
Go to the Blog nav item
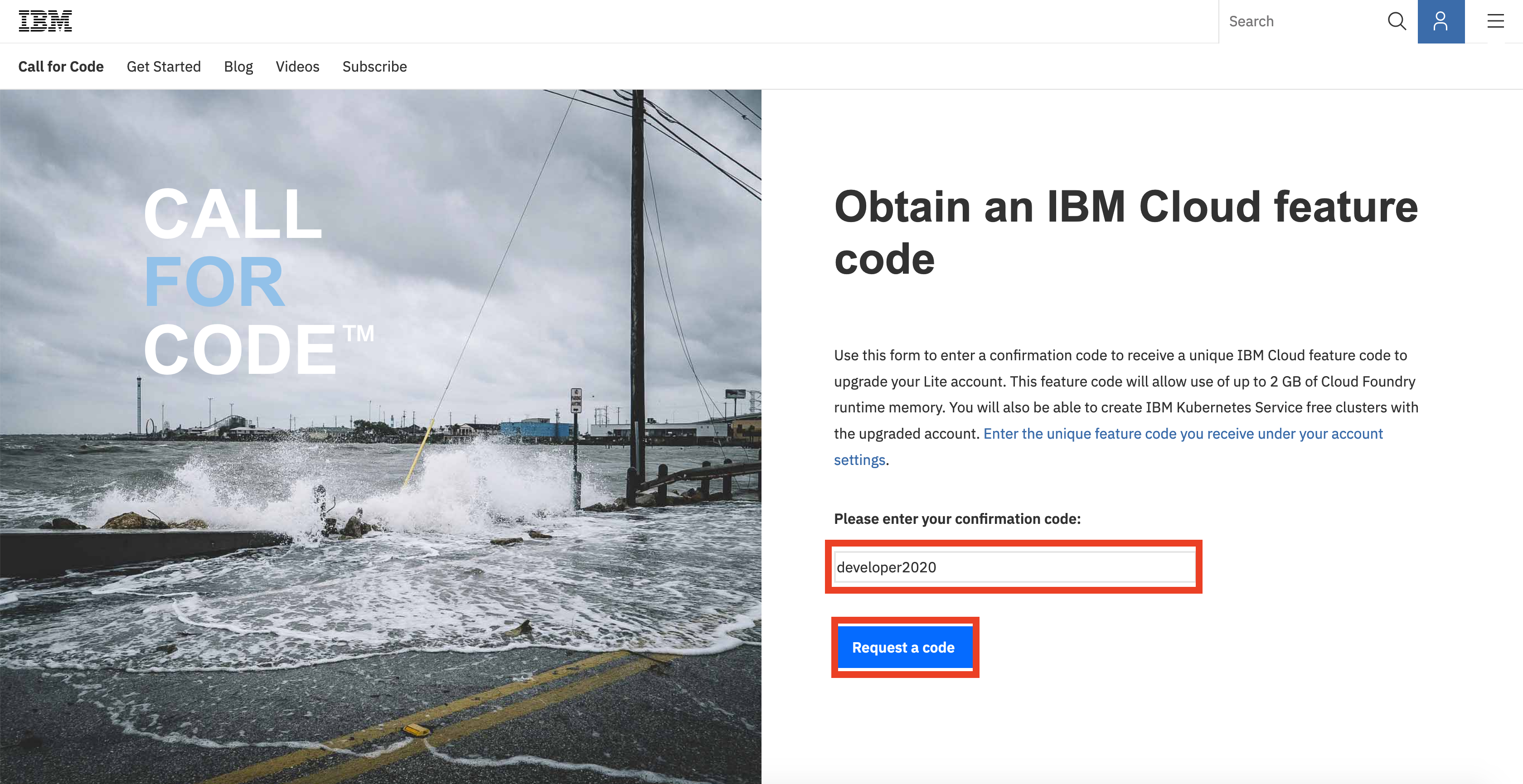pyautogui.click(x=238, y=66)
